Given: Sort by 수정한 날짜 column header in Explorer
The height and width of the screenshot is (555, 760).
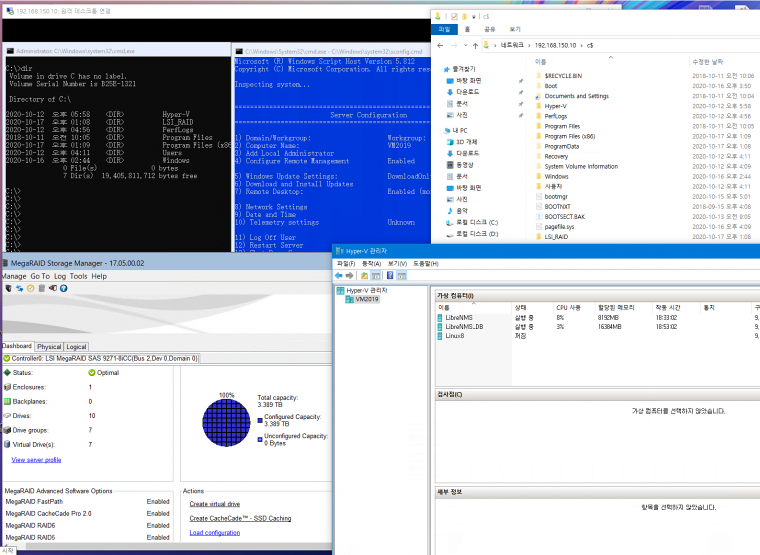Looking at the screenshot, I should [708, 62].
